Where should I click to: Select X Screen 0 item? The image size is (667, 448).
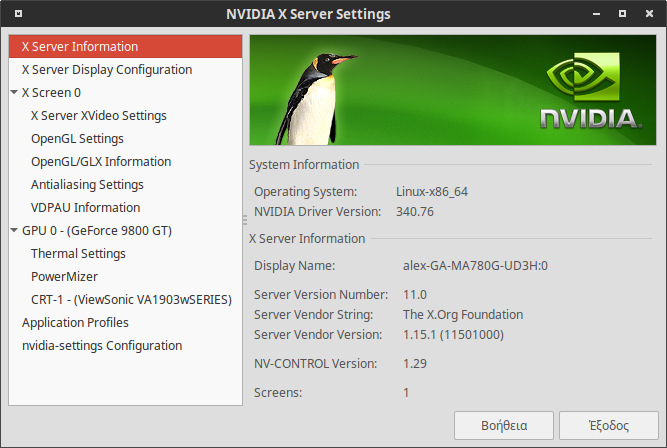tap(51, 92)
